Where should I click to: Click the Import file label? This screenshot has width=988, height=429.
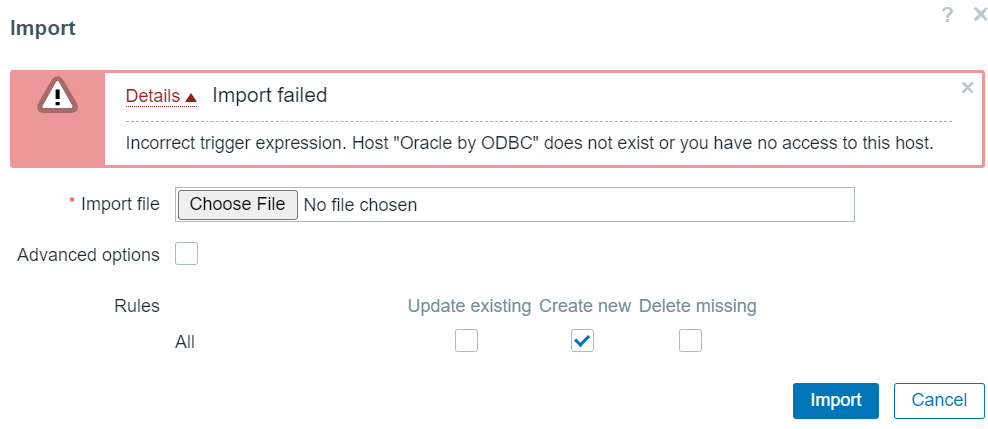coord(120,204)
